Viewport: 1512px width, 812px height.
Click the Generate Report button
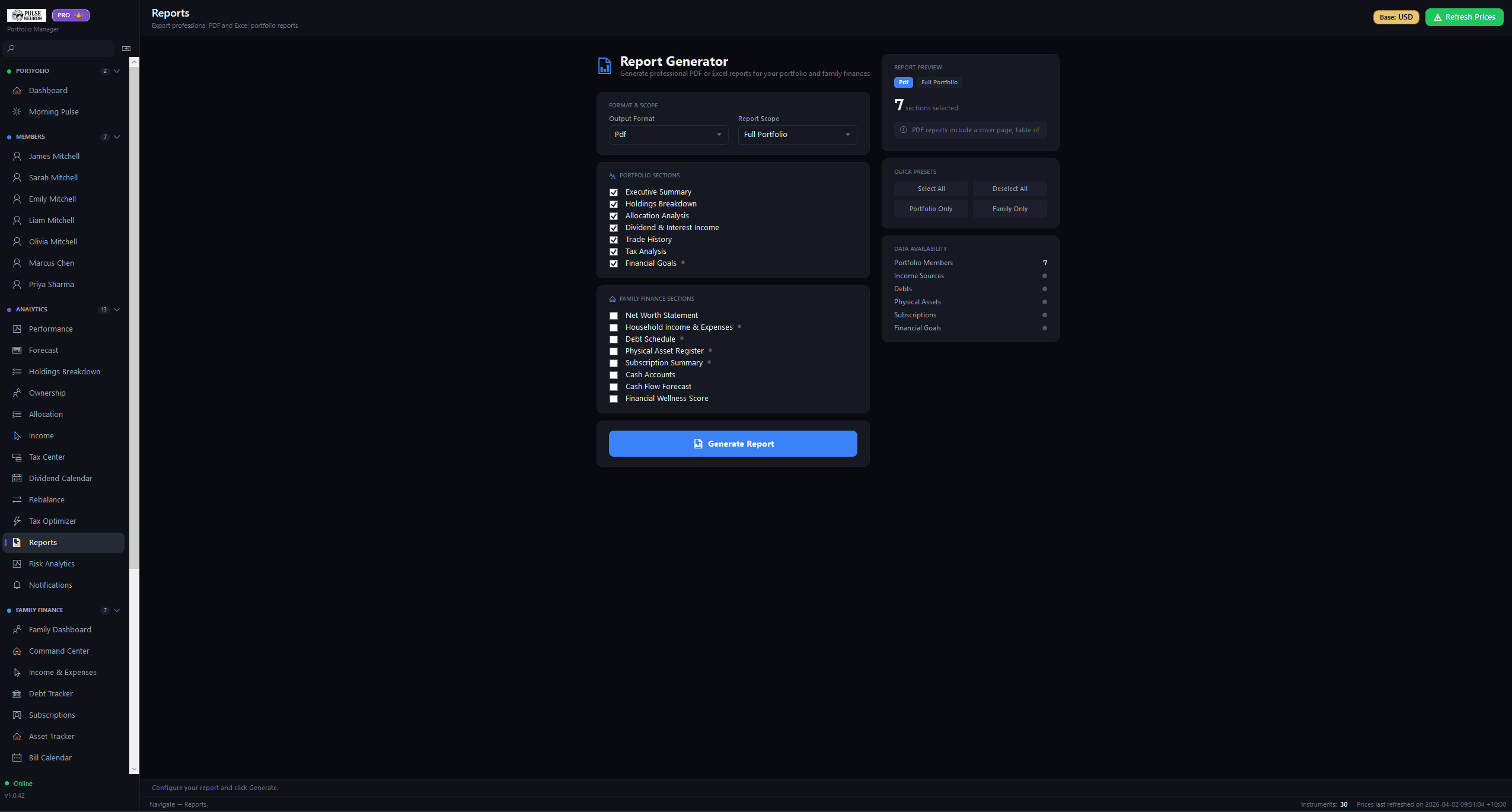click(733, 443)
